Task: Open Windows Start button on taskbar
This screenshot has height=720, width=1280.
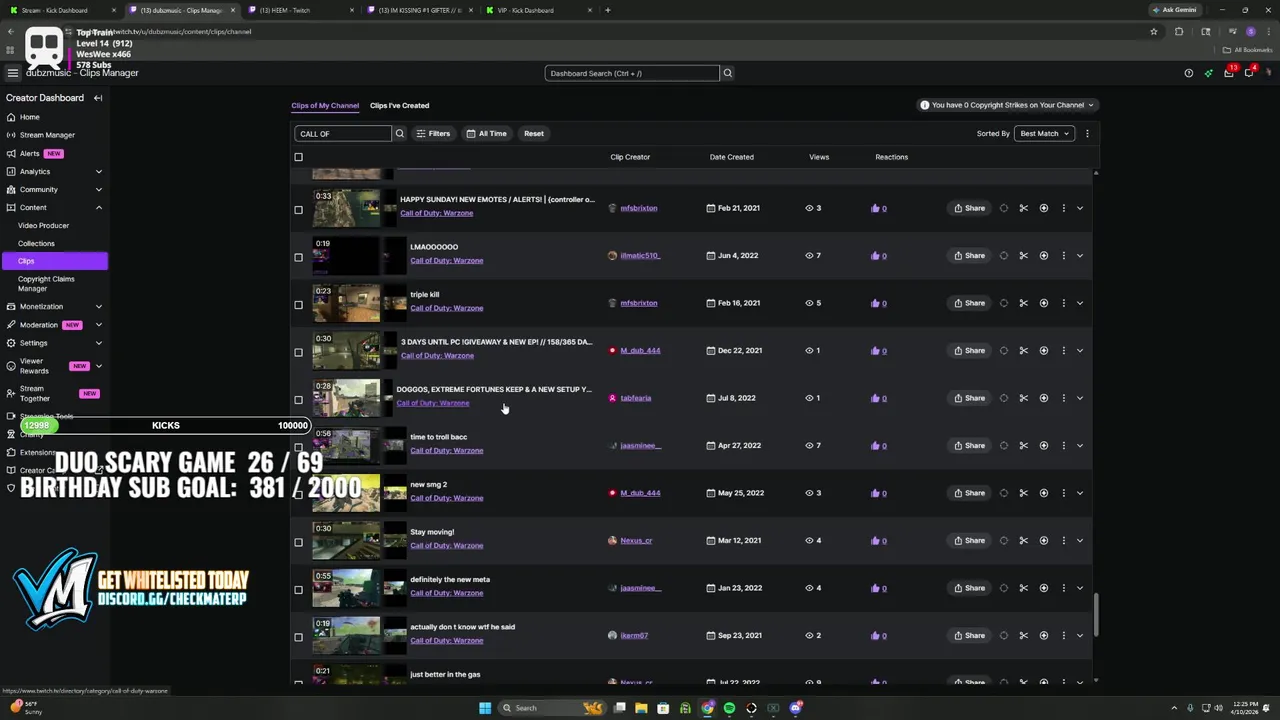Action: pyautogui.click(x=485, y=708)
